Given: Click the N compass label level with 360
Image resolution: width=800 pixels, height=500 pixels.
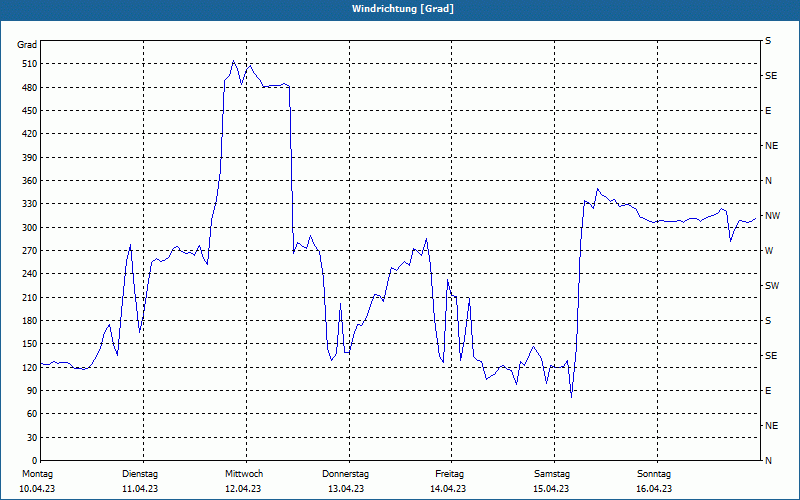Looking at the screenshot, I should pos(768,181).
